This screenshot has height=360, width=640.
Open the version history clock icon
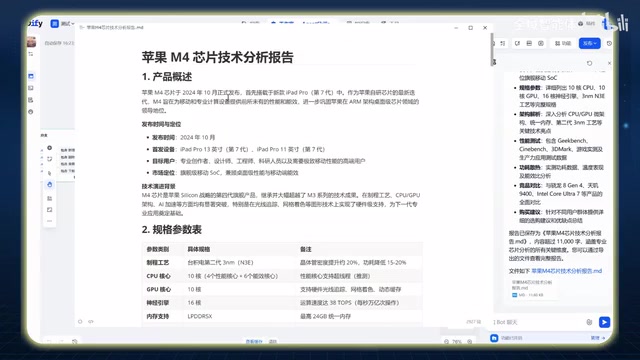click(x=609, y=43)
